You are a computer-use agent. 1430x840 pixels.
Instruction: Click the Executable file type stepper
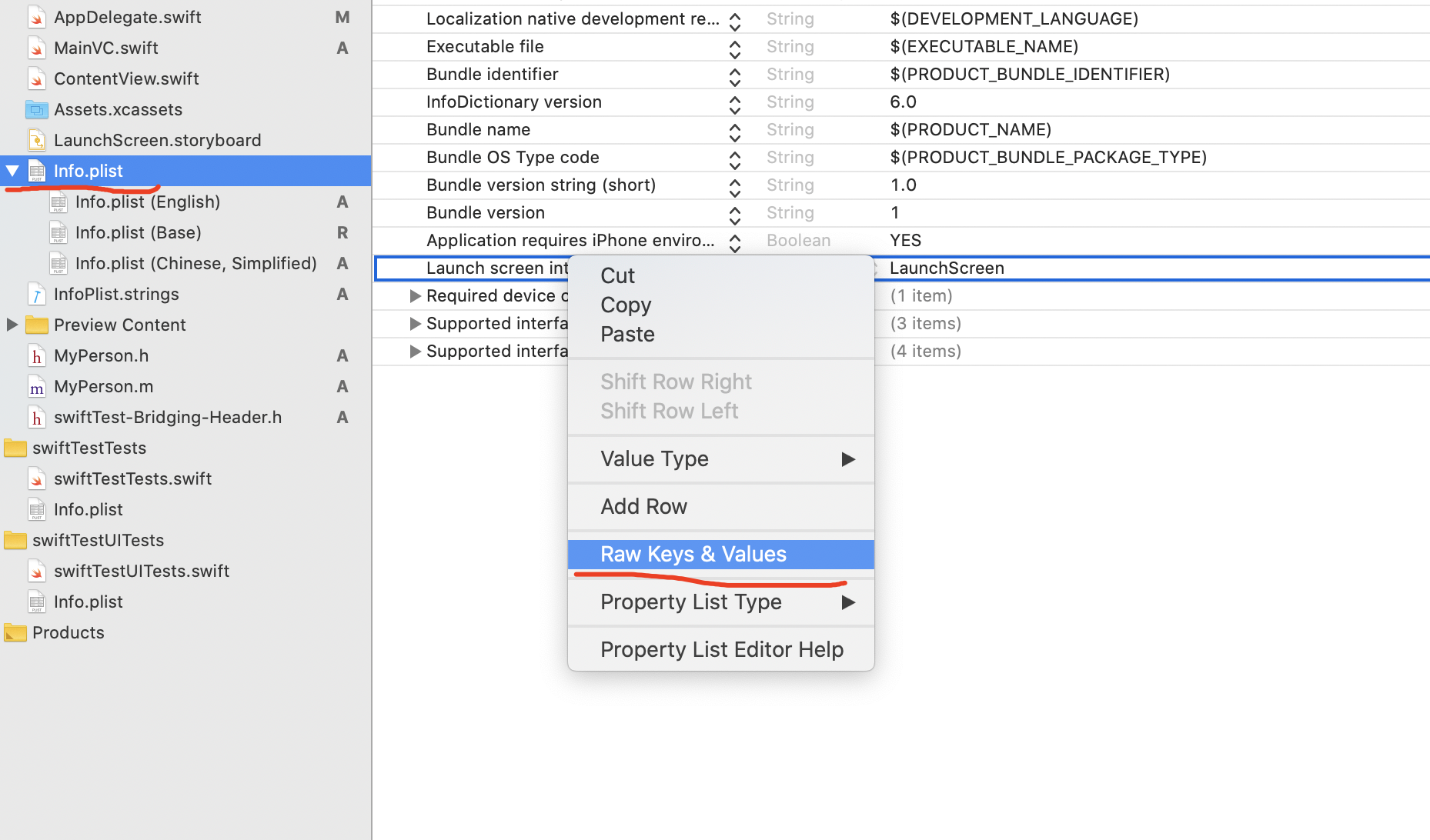click(x=735, y=47)
